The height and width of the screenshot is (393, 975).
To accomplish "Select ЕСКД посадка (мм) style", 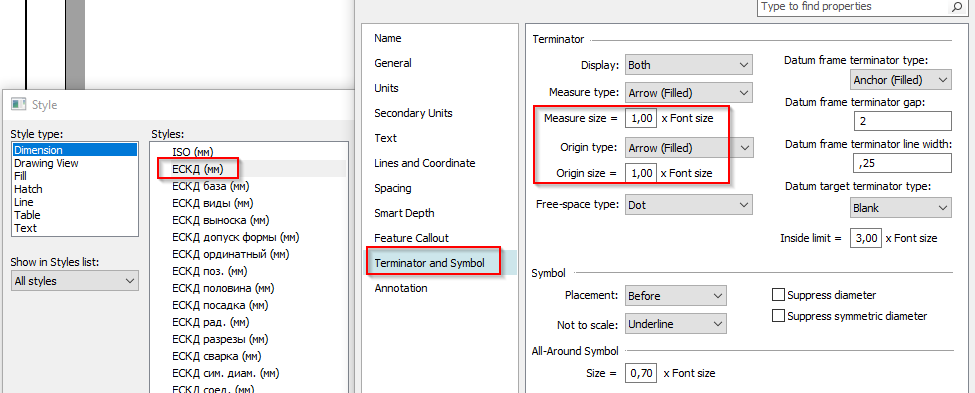I will point(220,305).
